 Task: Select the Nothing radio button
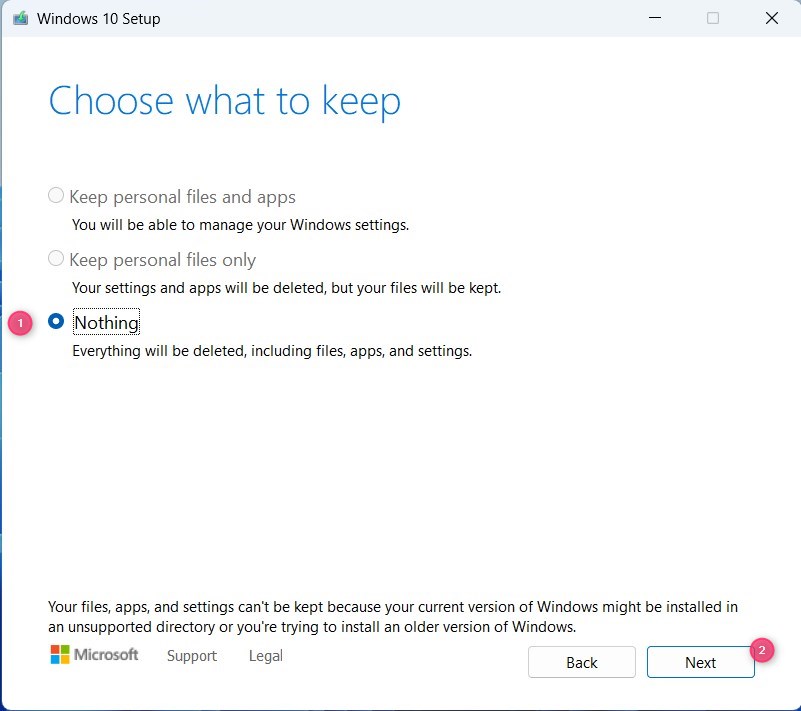point(56,321)
